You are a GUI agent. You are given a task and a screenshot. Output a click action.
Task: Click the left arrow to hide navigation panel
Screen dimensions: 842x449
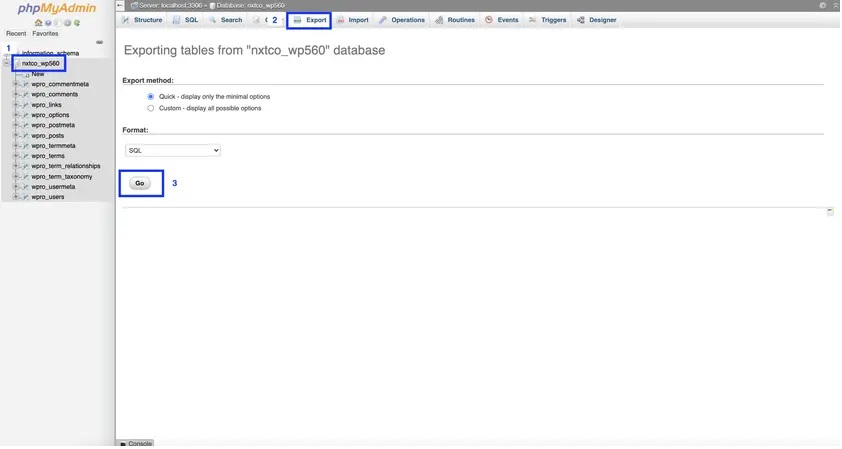120,5
